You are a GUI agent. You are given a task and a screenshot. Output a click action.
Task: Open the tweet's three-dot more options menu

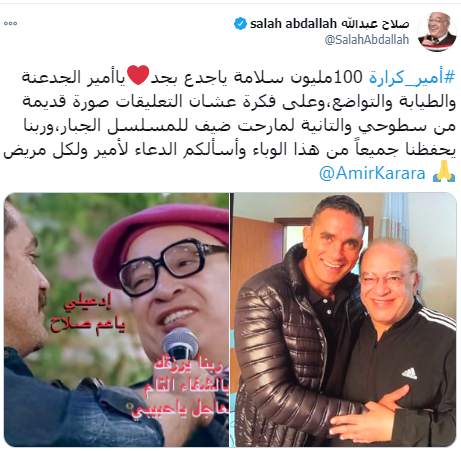point(10,23)
